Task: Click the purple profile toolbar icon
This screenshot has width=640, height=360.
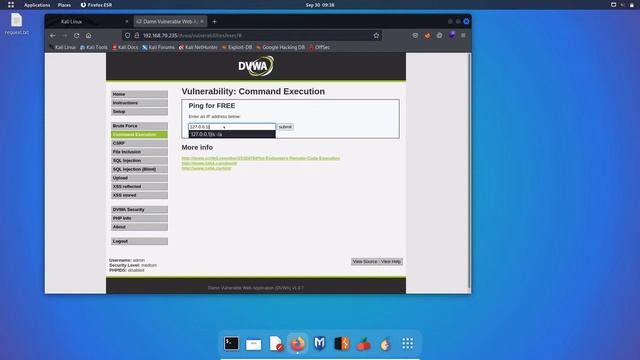Action: point(452,36)
